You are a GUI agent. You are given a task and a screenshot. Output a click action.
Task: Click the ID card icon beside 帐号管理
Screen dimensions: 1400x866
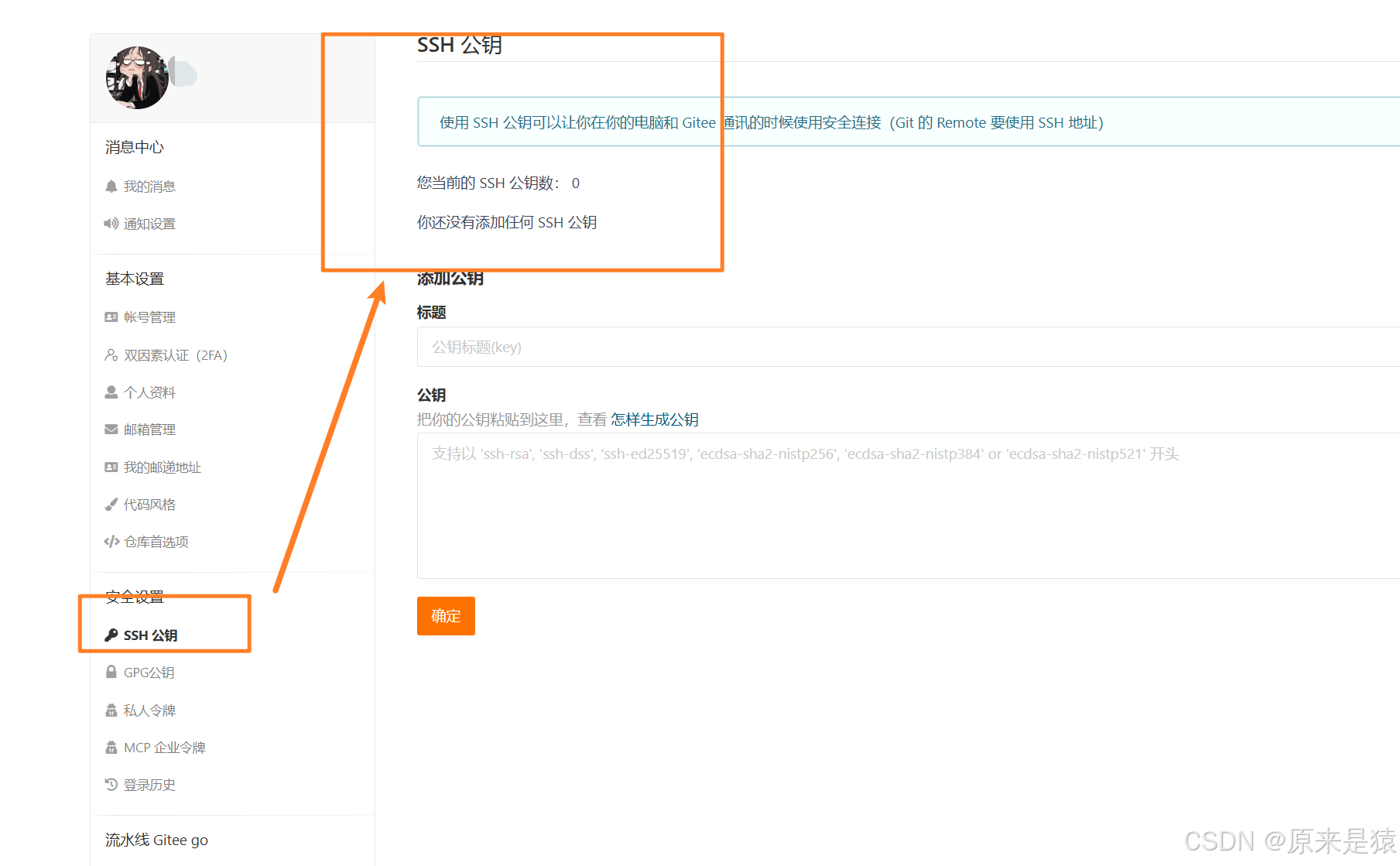pyautogui.click(x=111, y=317)
